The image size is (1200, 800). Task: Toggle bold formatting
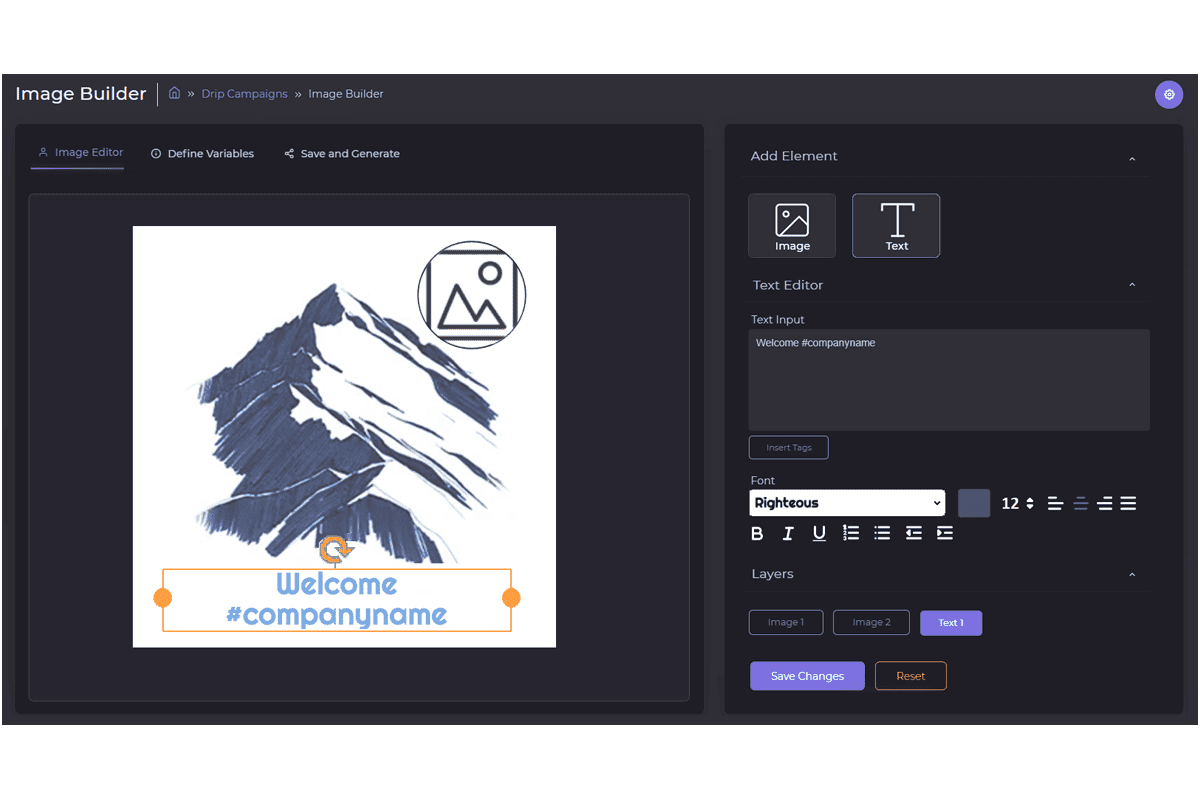click(757, 533)
